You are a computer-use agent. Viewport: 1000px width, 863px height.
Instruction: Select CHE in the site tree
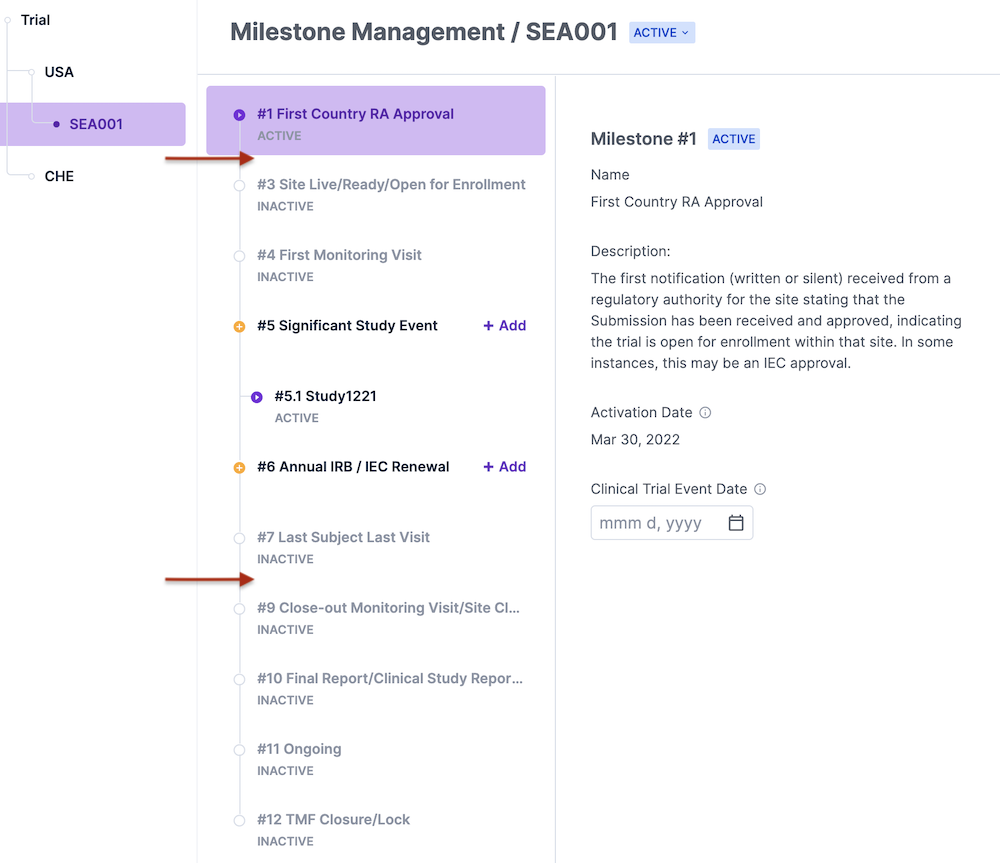tap(59, 176)
